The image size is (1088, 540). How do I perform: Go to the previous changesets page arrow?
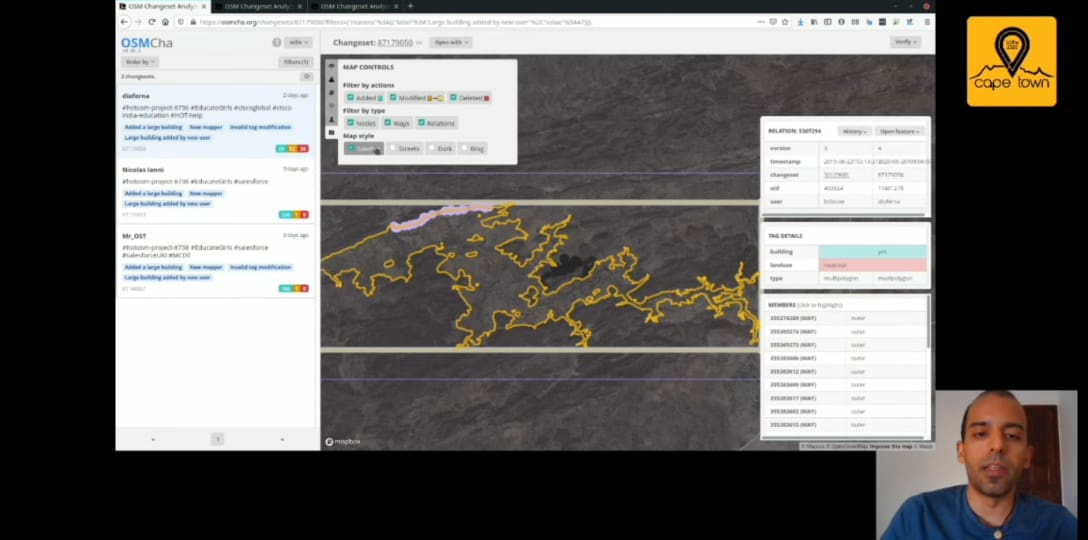(x=153, y=439)
